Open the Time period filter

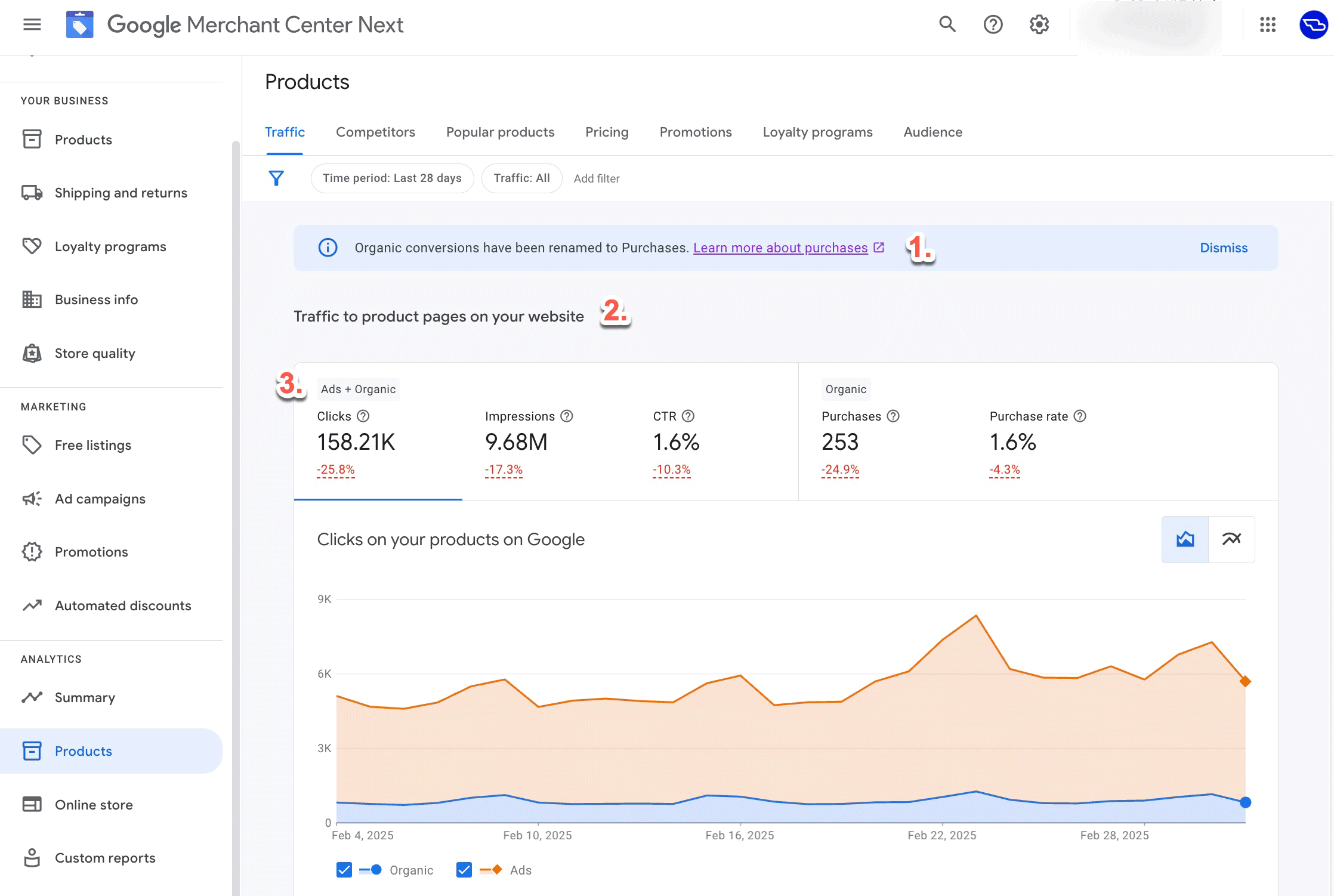[392, 178]
